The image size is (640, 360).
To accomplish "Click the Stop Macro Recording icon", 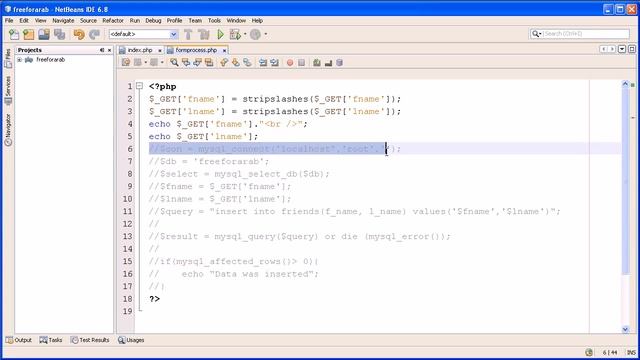I will click(301, 62).
